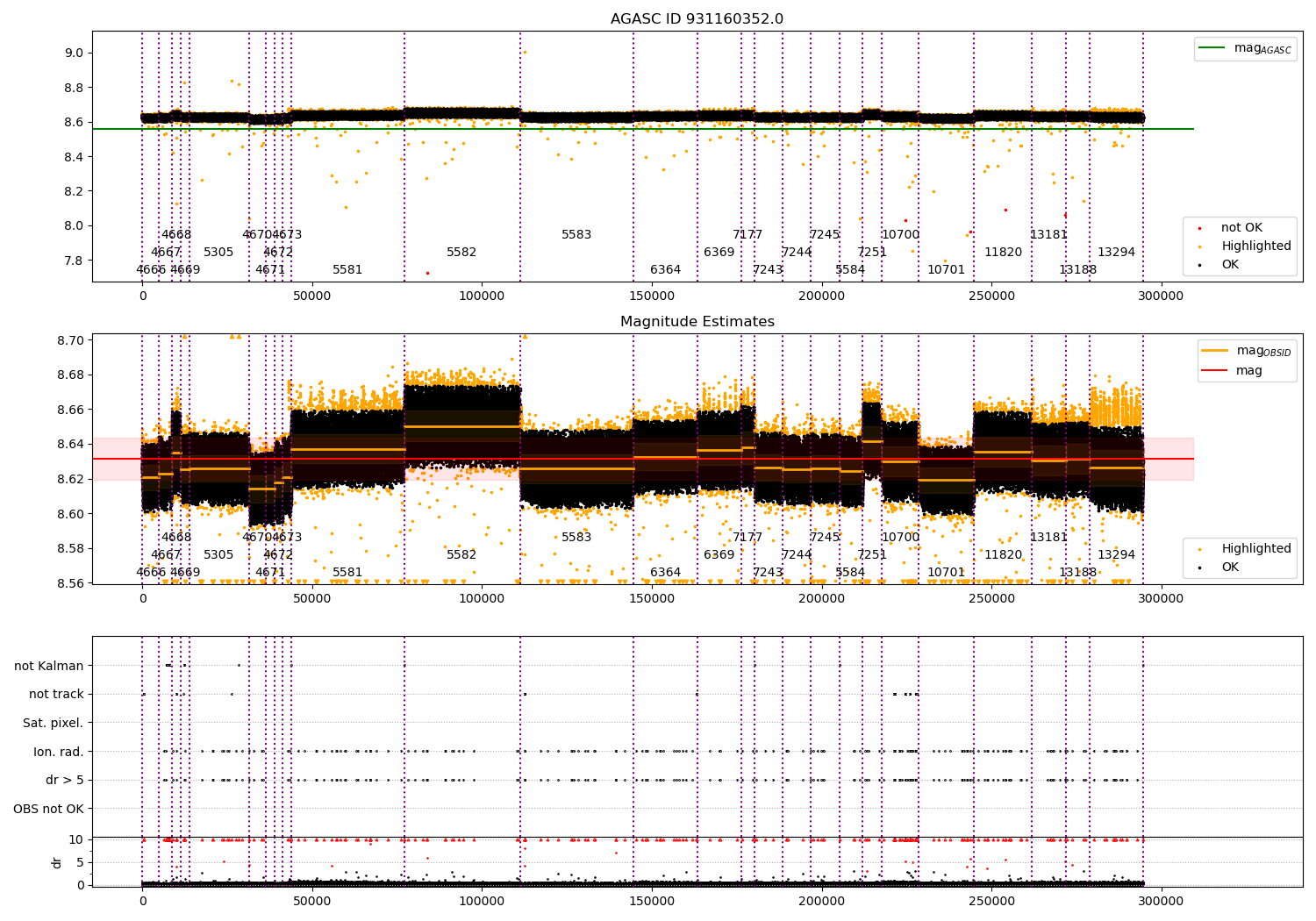Image resolution: width=1316 pixels, height=921 pixels.
Task: Click OBSID label 11820 in Magnitude Estimates plot
Action: pyautogui.click(x=1003, y=555)
